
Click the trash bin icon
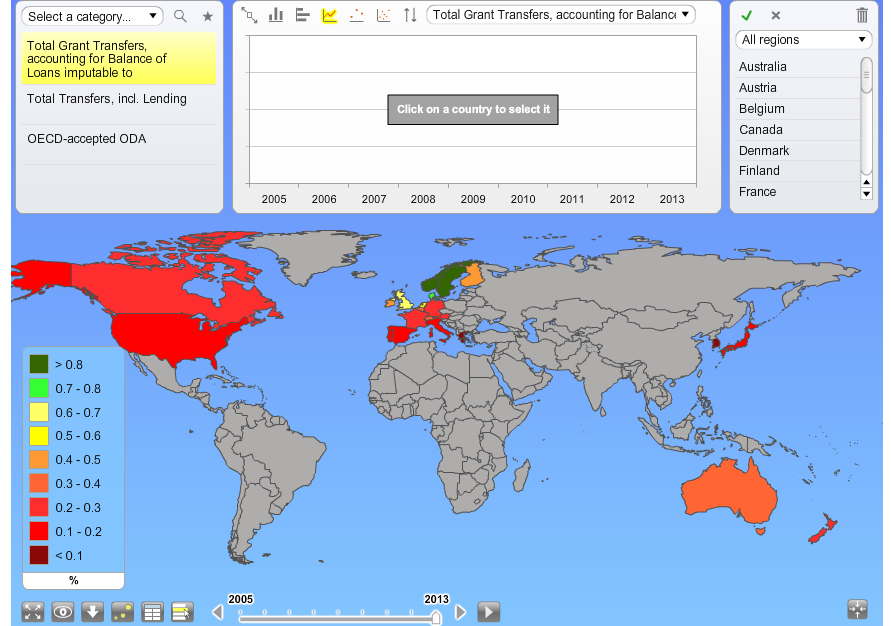click(862, 15)
